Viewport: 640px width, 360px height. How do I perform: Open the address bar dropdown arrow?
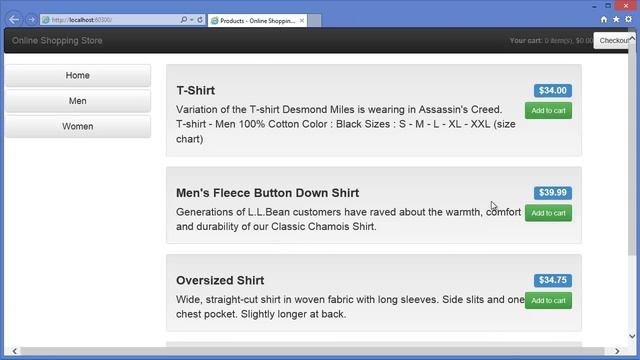click(x=191, y=20)
